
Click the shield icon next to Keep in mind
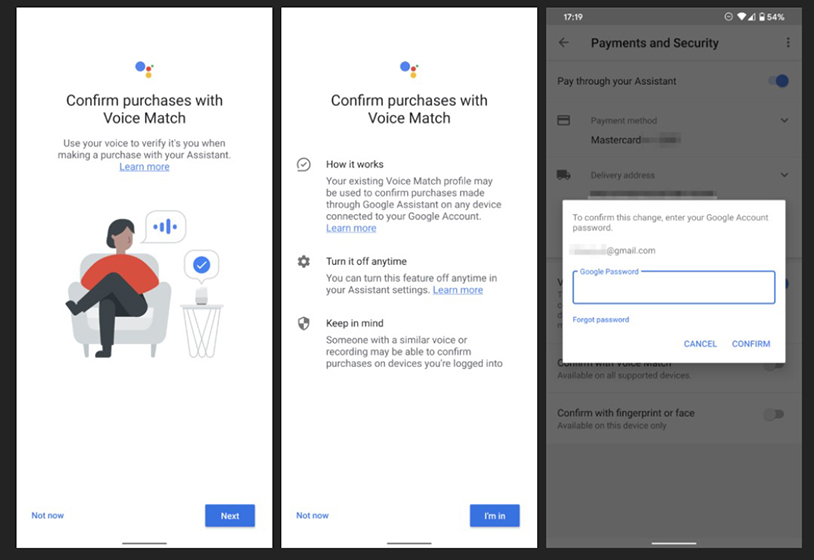[304, 323]
